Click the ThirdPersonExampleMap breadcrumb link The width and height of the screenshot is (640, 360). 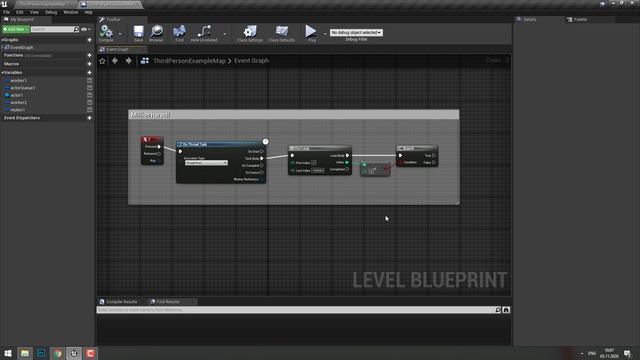(189, 61)
